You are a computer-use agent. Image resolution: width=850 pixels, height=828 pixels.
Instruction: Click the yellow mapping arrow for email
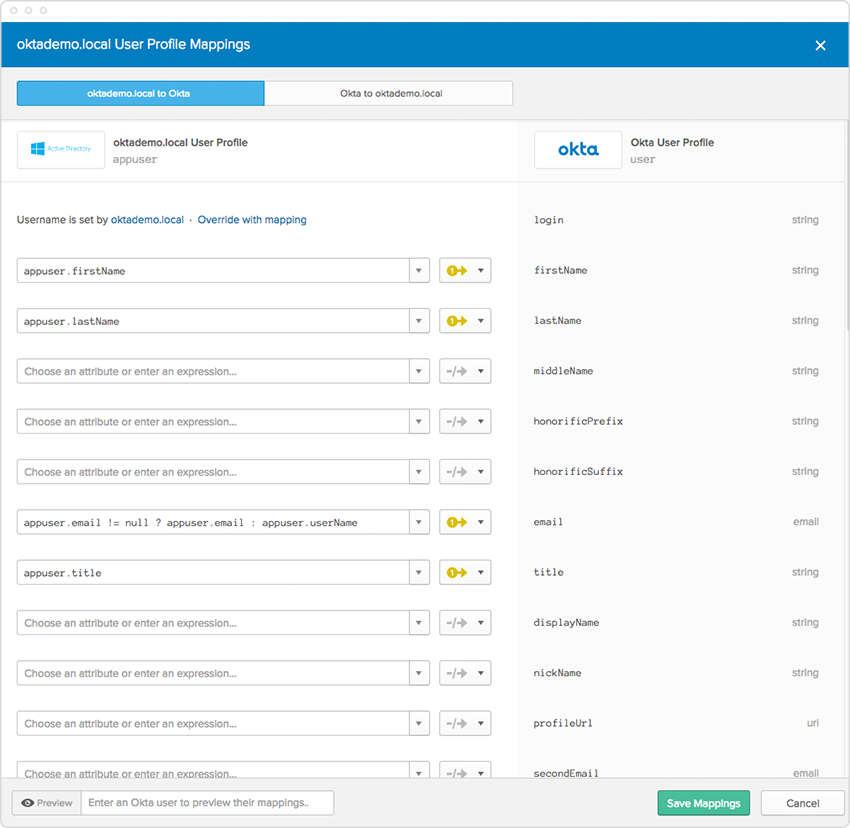pos(457,522)
